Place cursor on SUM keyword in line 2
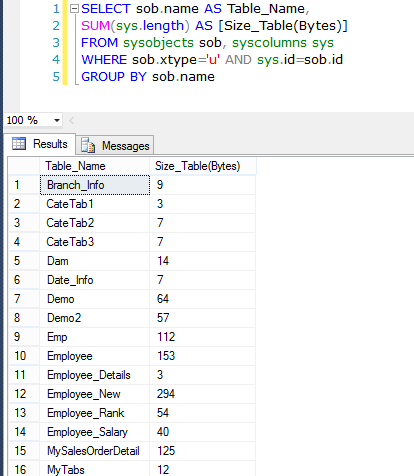 [x=95, y=26]
